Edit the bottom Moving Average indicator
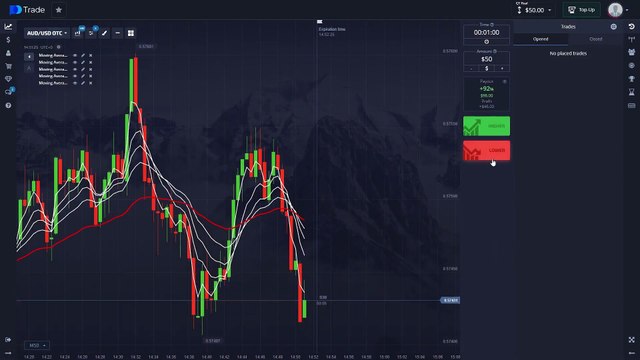Image resolution: width=640 pixels, height=360 pixels. pyautogui.click(x=83, y=83)
